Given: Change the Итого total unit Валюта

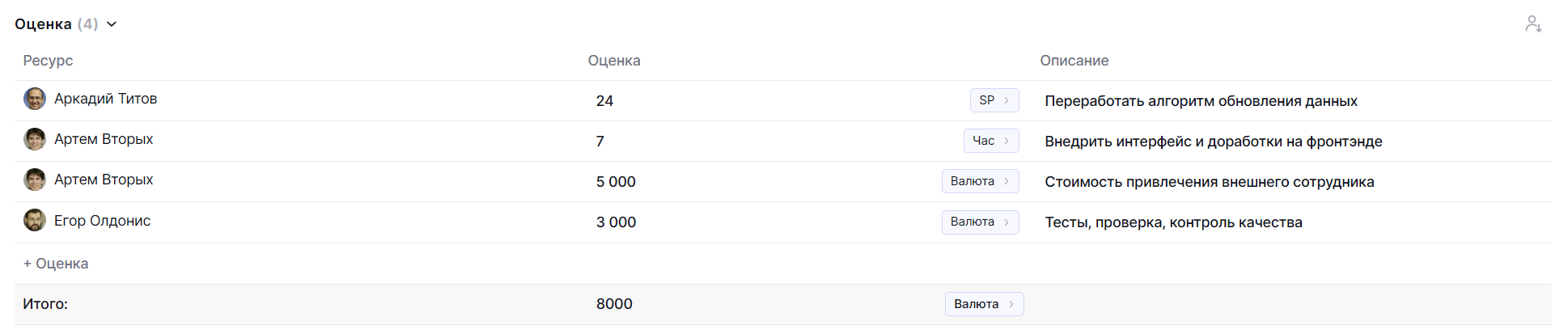Looking at the screenshot, I should click(983, 304).
